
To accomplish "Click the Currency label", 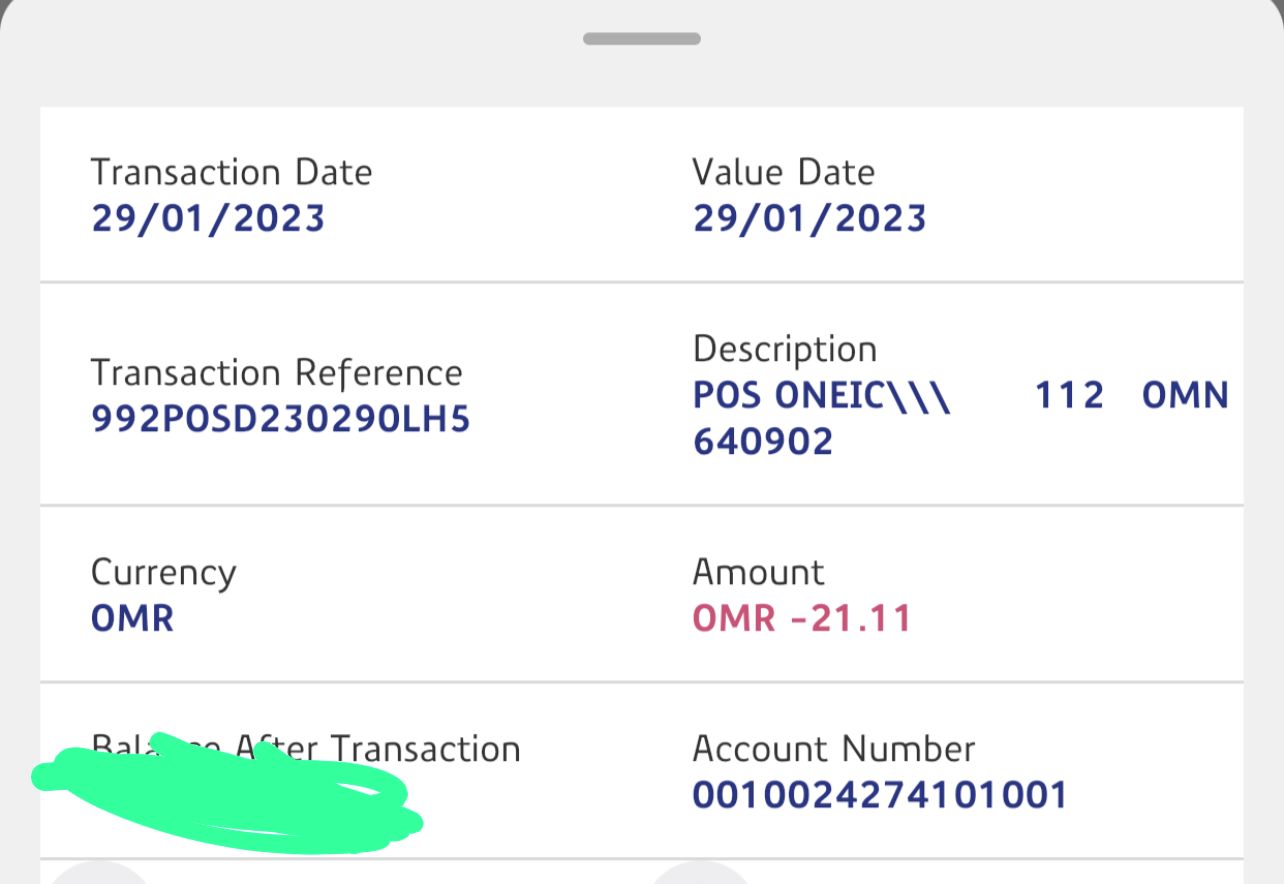I will coord(163,573).
